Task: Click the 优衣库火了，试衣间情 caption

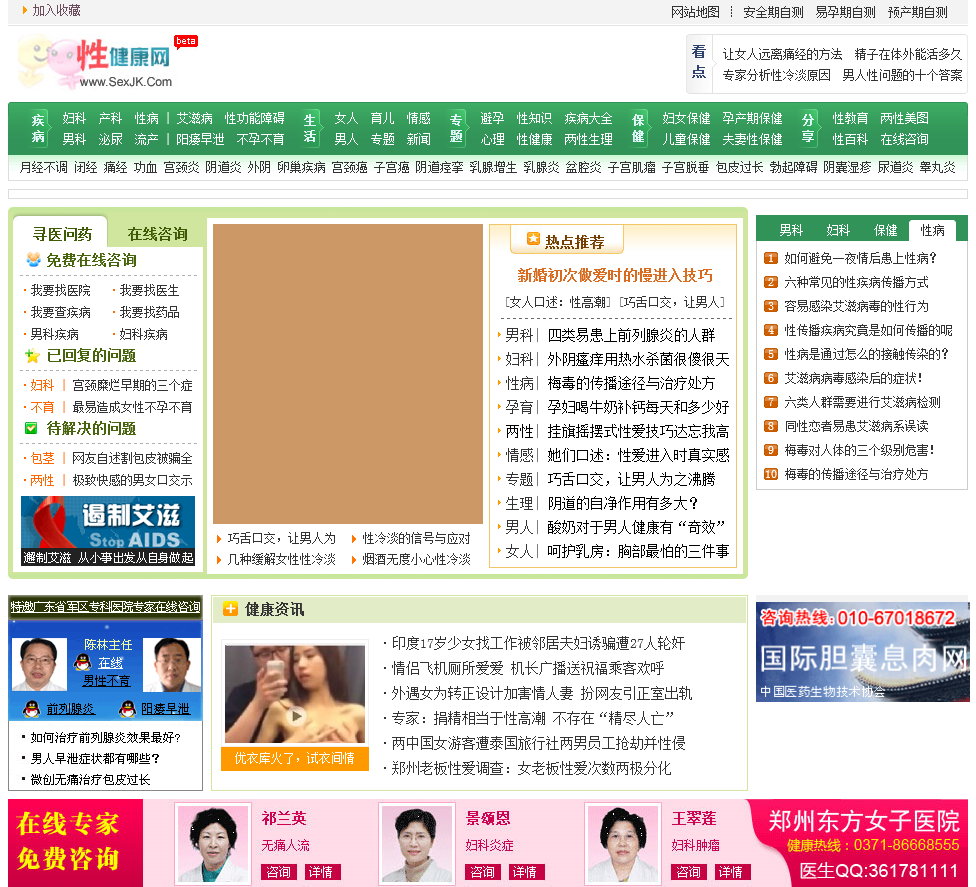Action: [x=295, y=759]
